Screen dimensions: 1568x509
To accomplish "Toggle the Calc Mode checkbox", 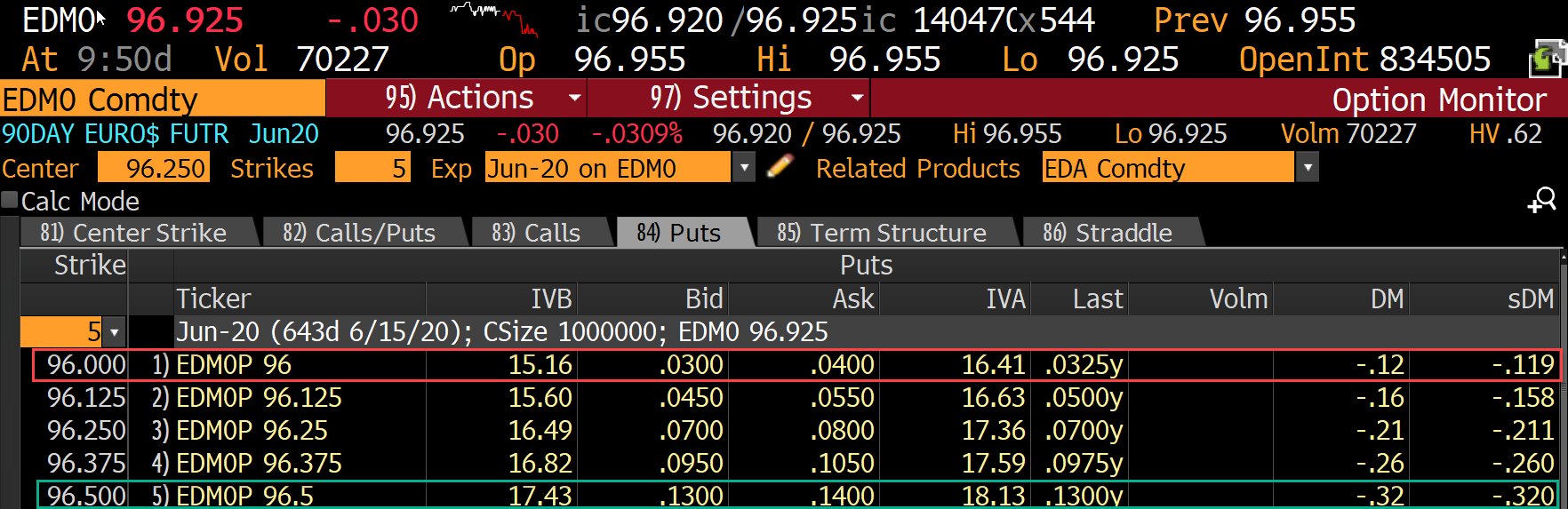I will (x=10, y=201).
